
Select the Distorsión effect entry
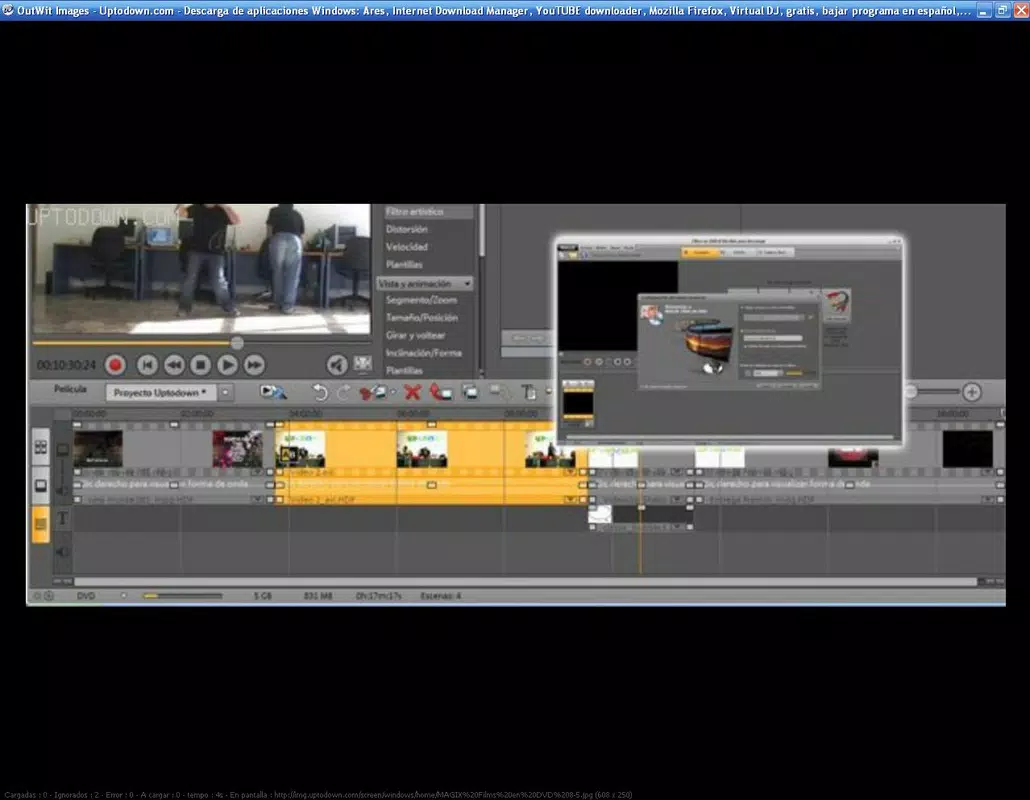407,229
